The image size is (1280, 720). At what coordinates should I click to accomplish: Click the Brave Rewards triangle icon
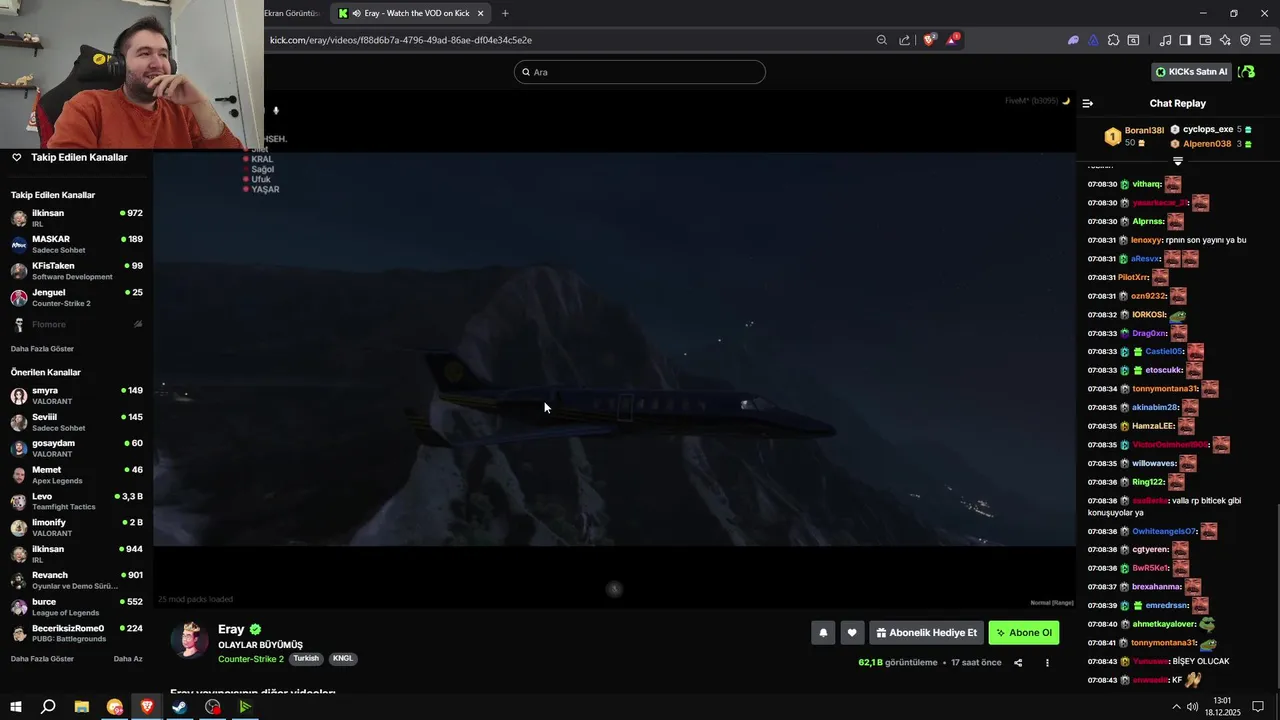coord(952,40)
